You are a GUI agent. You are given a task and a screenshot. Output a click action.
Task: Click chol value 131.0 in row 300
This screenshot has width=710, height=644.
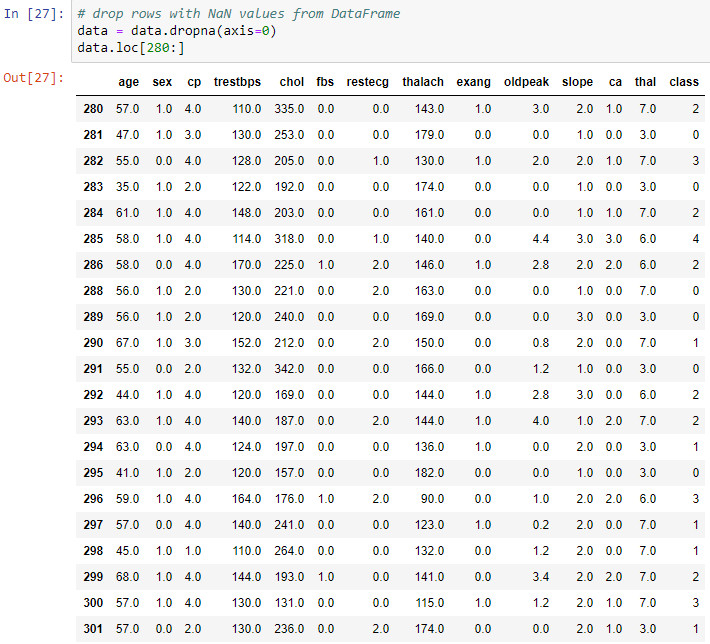click(x=289, y=603)
